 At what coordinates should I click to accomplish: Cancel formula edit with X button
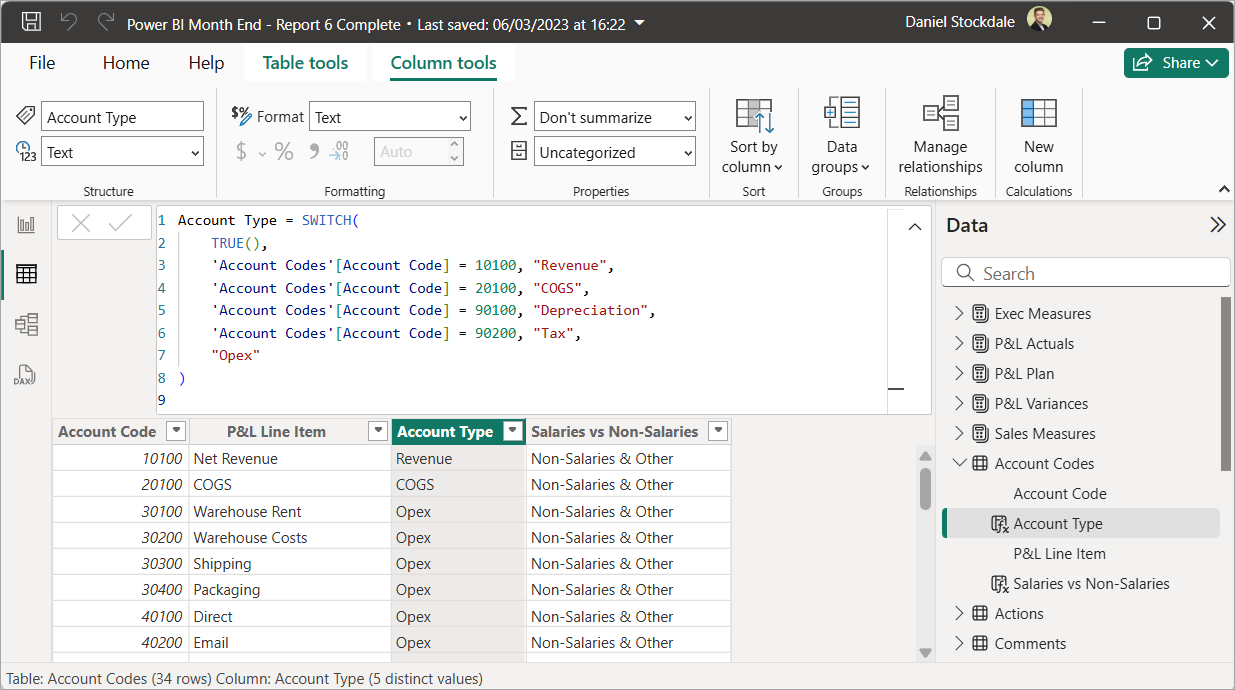[x=81, y=223]
